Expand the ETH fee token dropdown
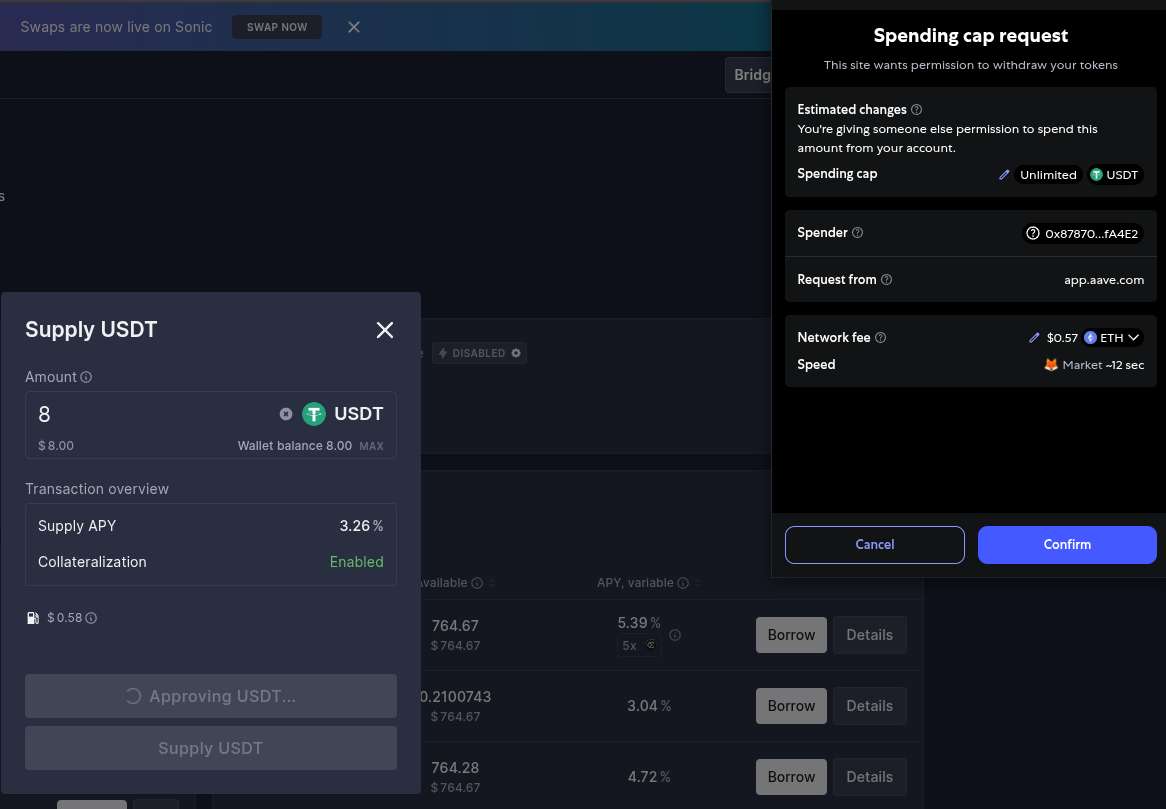The width and height of the screenshot is (1166, 809). tap(1112, 338)
